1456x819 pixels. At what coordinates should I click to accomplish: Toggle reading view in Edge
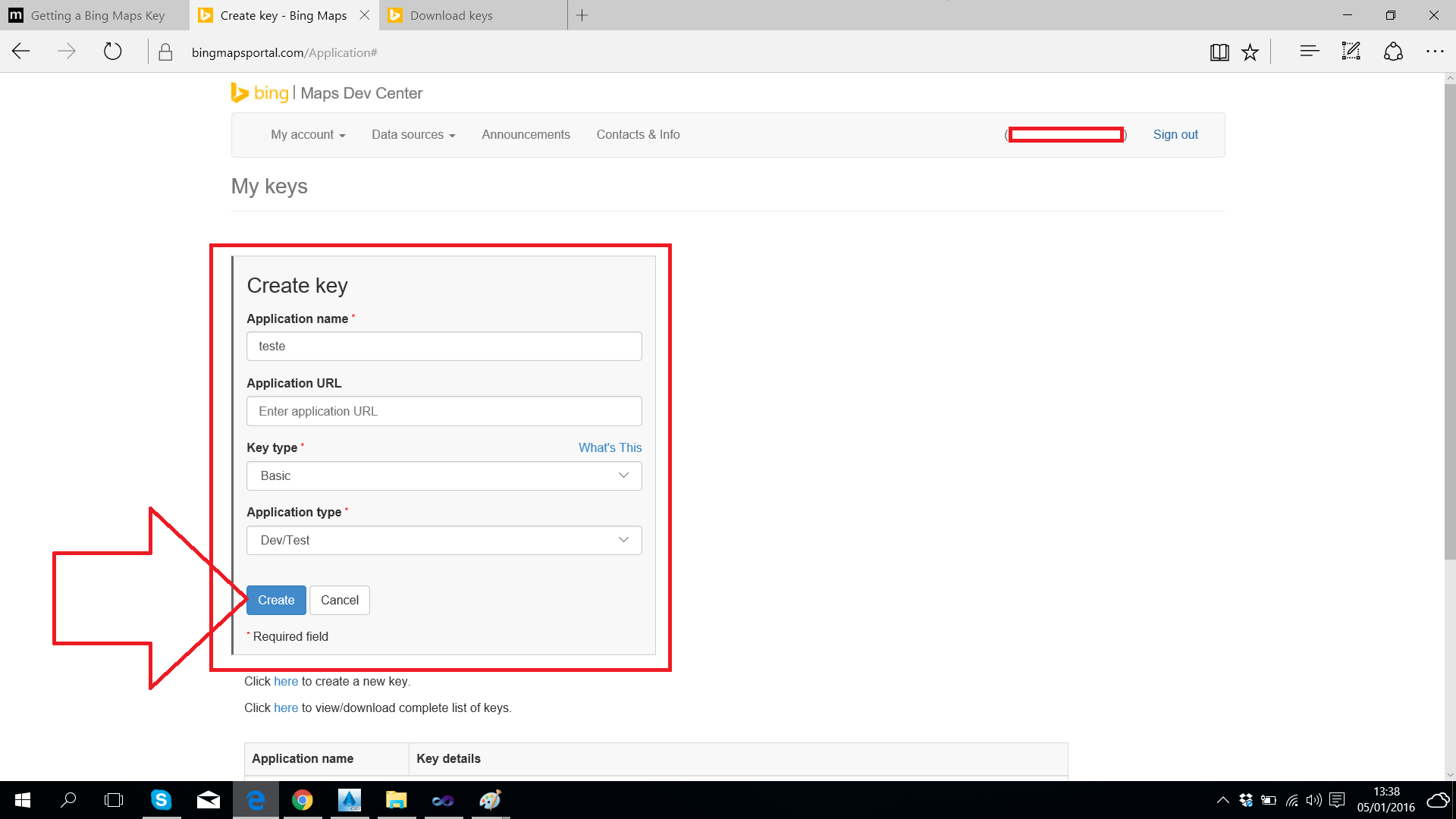click(x=1219, y=52)
